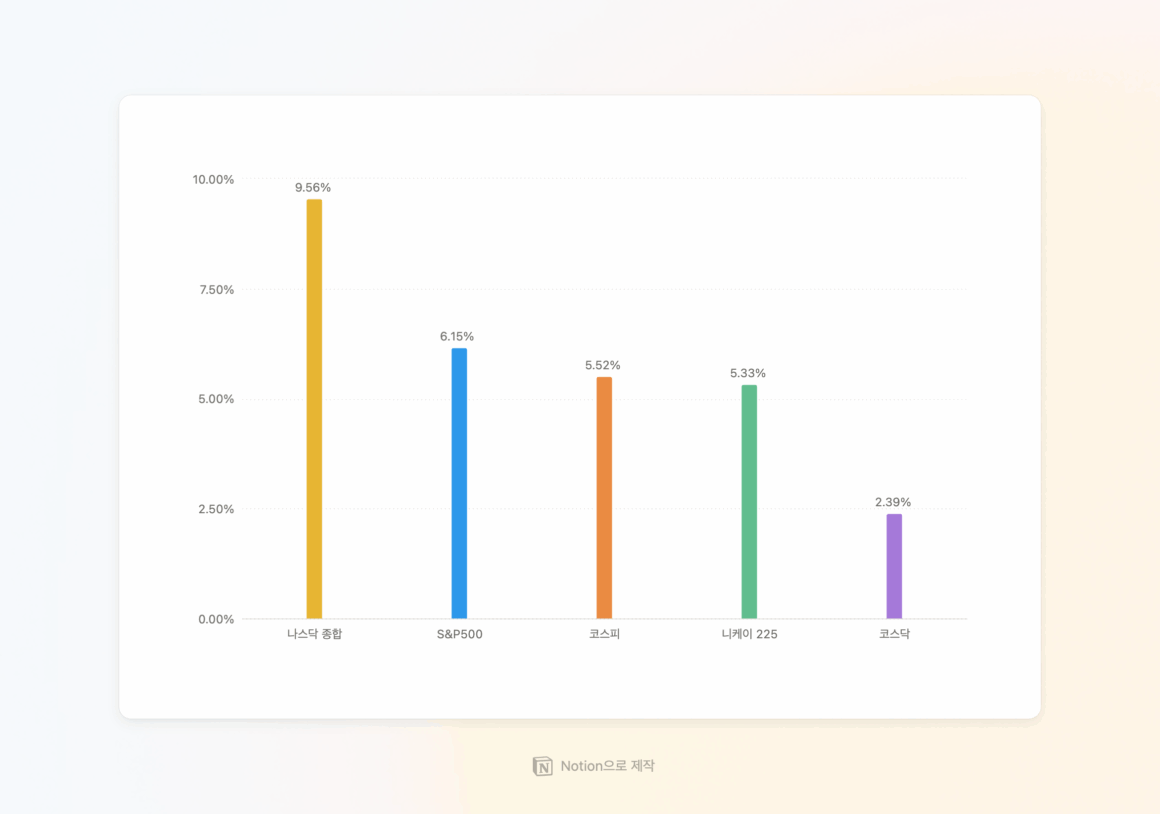Click the 6.15% value label
The image size is (1160, 814).
[x=457, y=336]
